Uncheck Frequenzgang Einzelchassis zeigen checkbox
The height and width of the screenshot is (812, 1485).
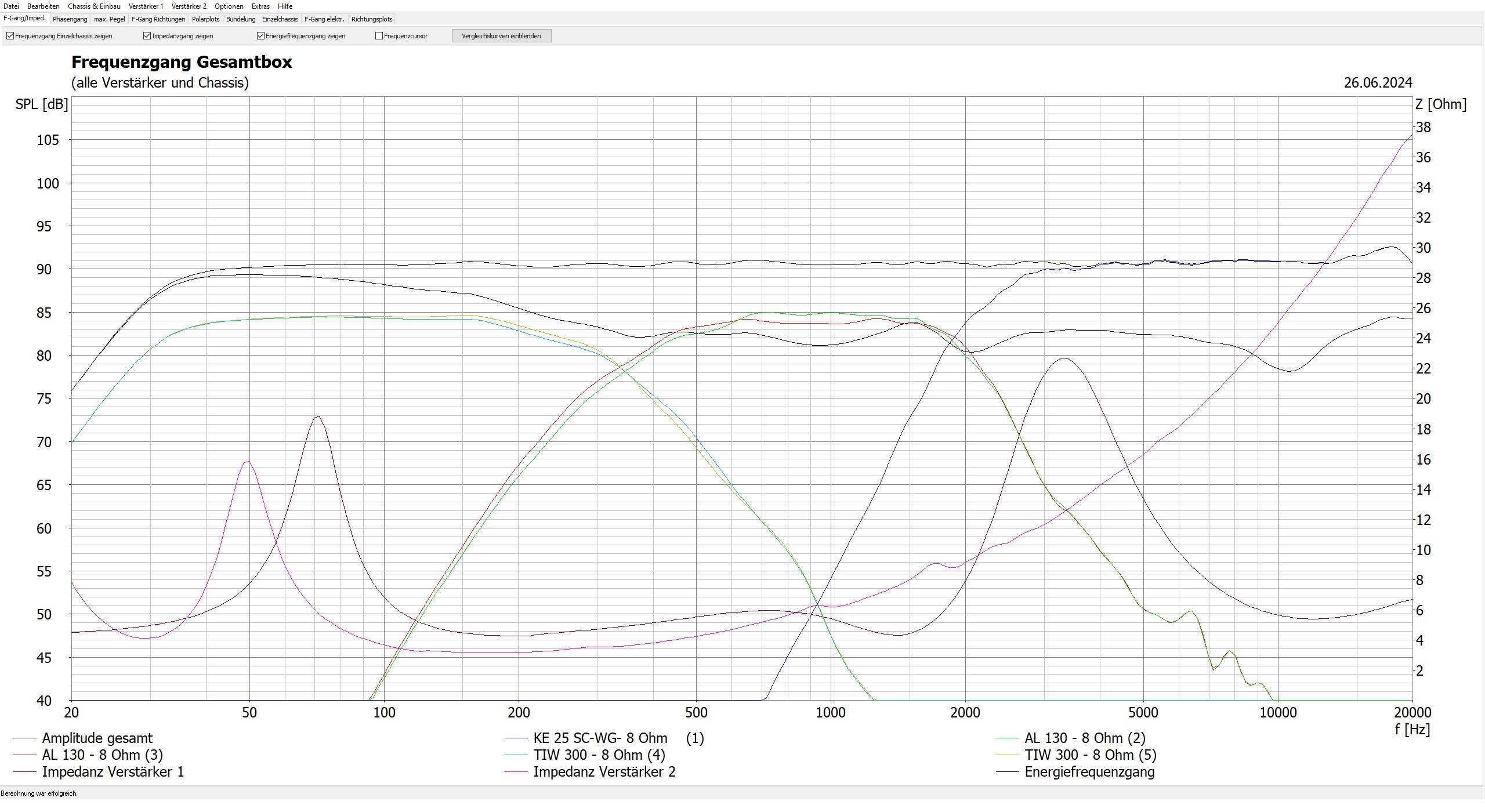tap(10, 36)
